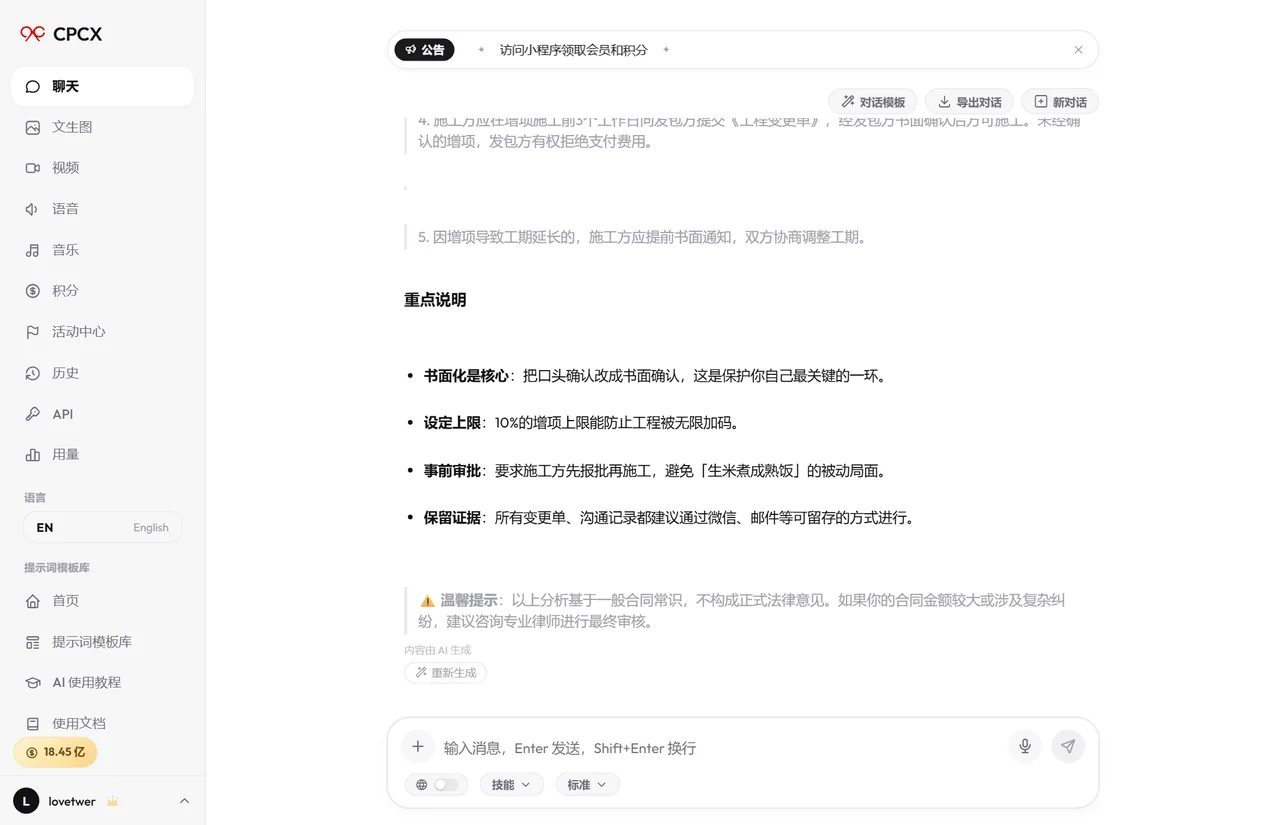Open 提示词模板库 in the sidebar
The width and height of the screenshot is (1280, 825).
coord(102,642)
